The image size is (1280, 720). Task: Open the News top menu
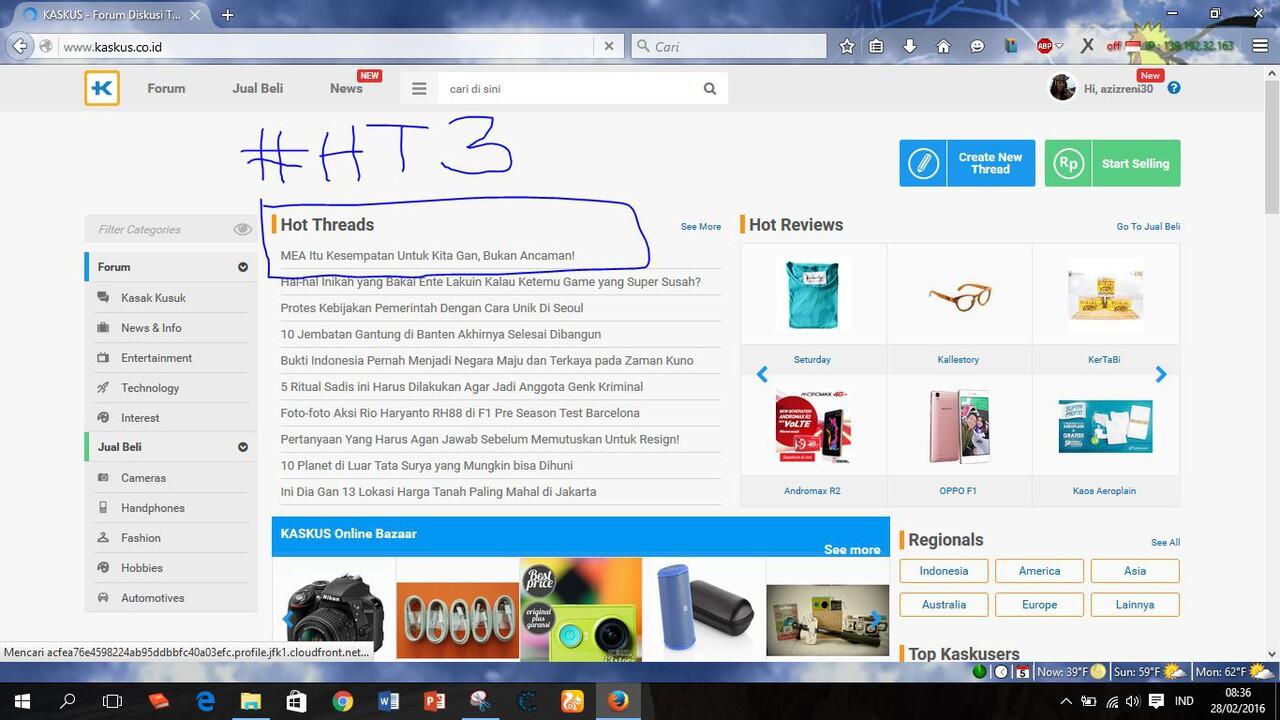pyautogui.click(x=346, y=88)
